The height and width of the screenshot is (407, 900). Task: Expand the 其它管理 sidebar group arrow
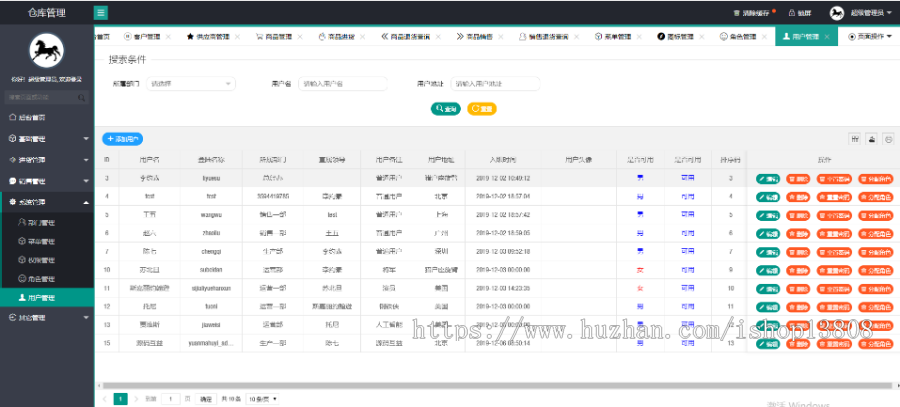click(86, 317)
